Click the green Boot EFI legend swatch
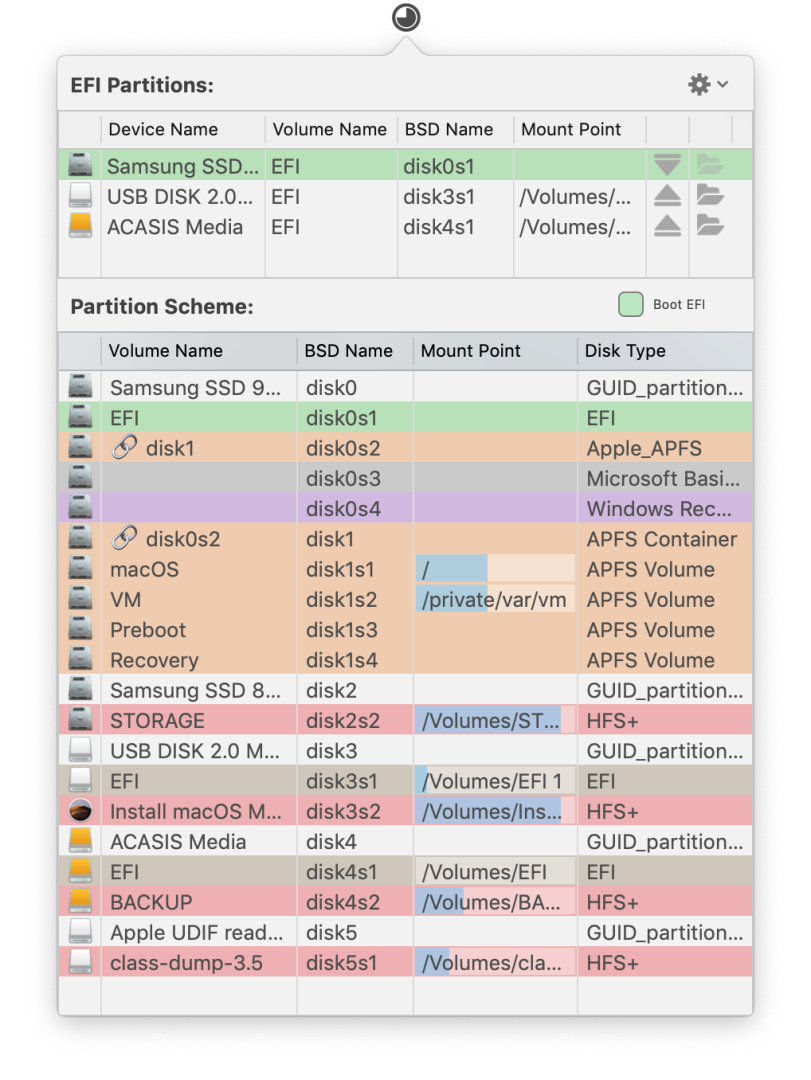Screen dimensions: 811x1080 [630, 305]
